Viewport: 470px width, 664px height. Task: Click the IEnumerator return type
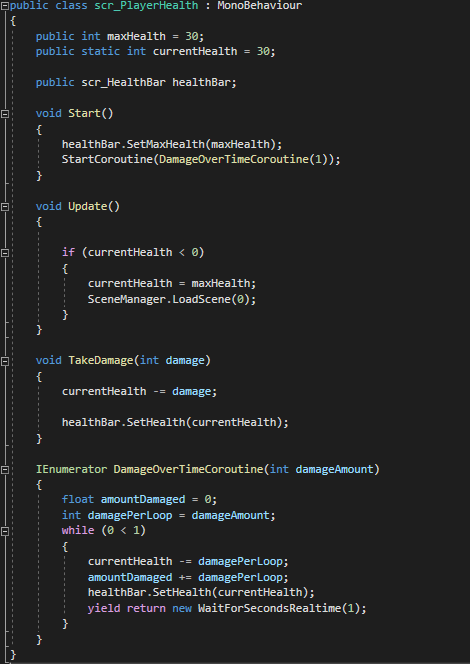[72, 470]
